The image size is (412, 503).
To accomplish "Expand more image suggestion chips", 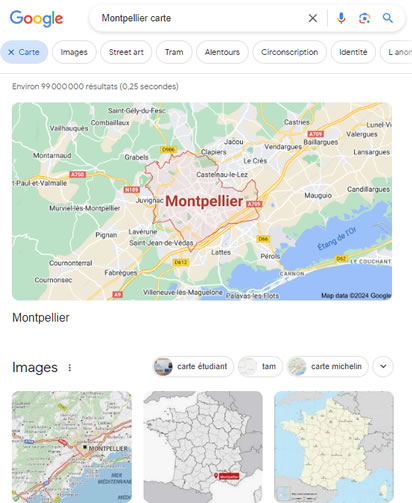I will 383,366.
